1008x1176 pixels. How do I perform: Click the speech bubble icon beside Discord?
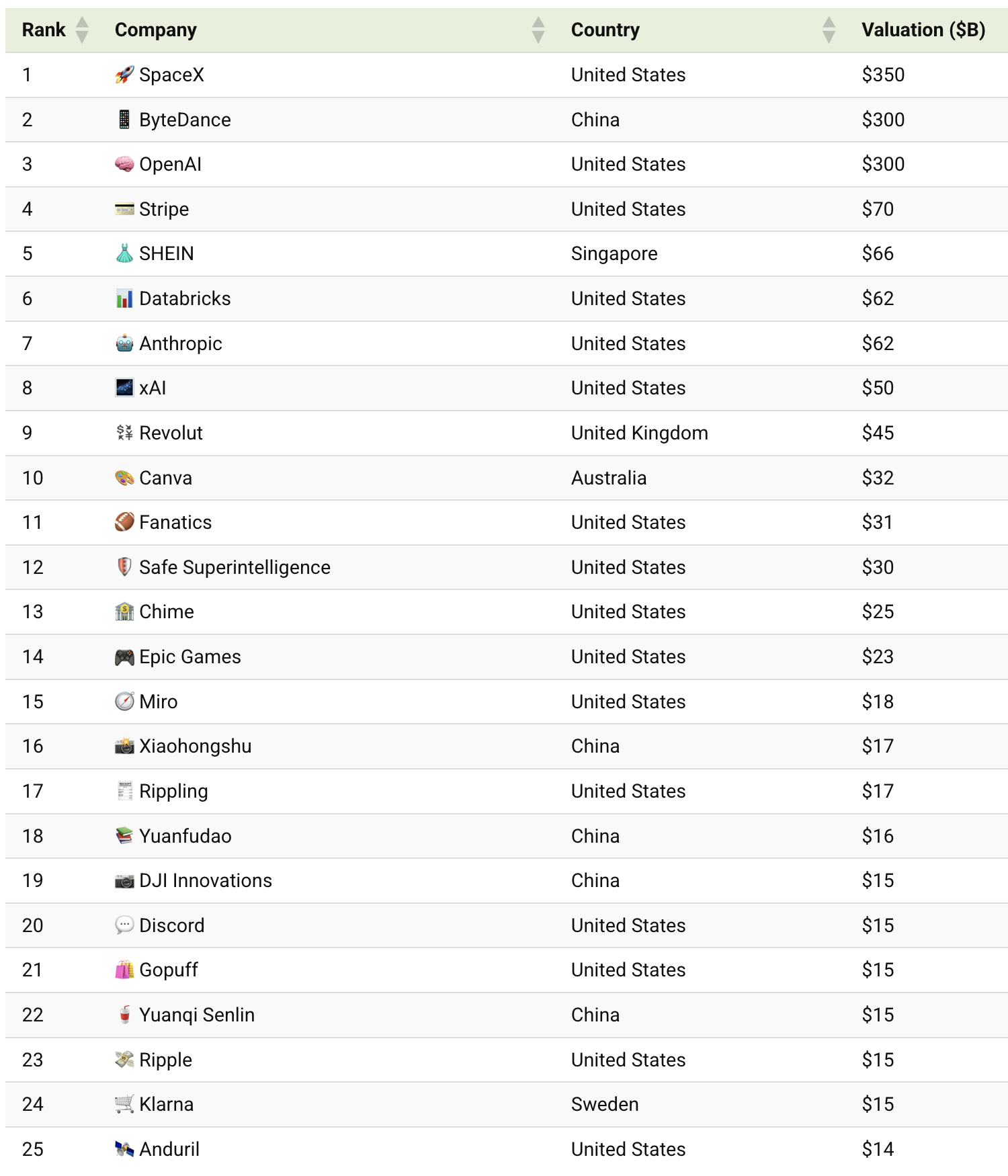pyautogui.click(x=124, y=925)
